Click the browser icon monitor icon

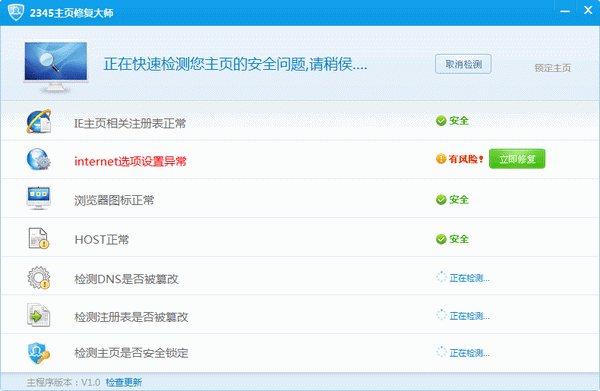click(x=39, y=198)
